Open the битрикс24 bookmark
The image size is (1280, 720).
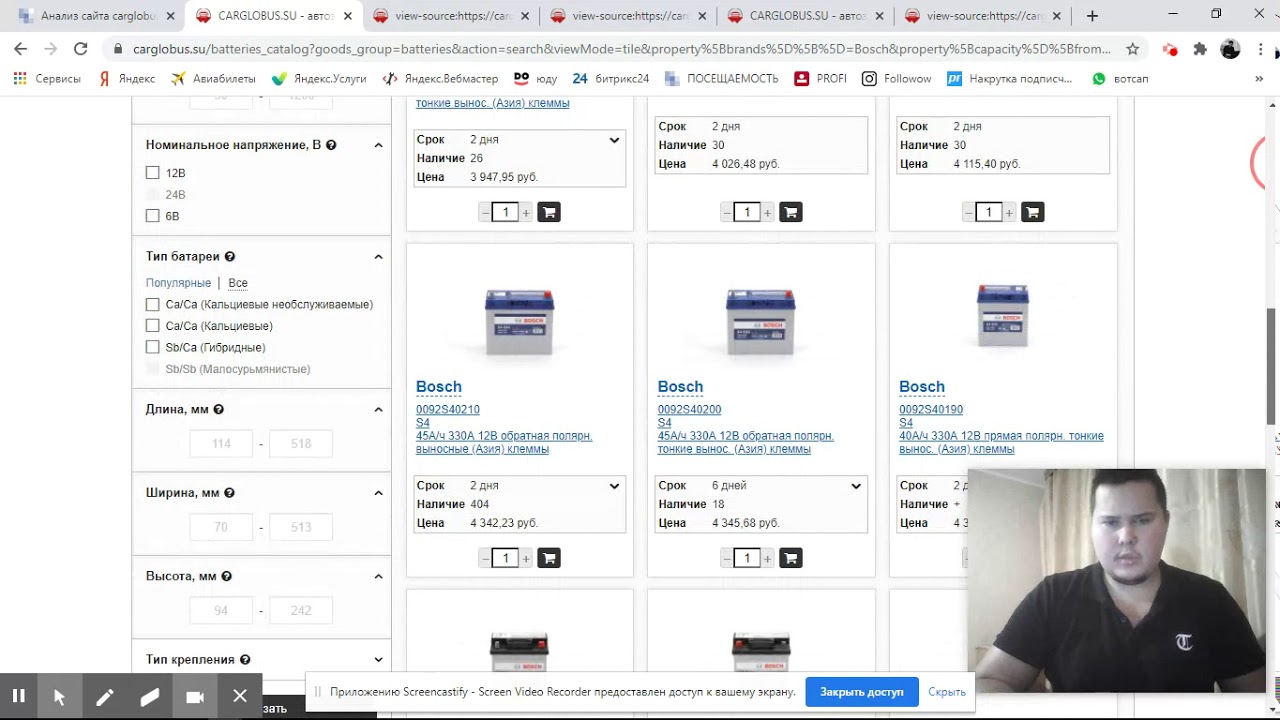tap(610, 79)
